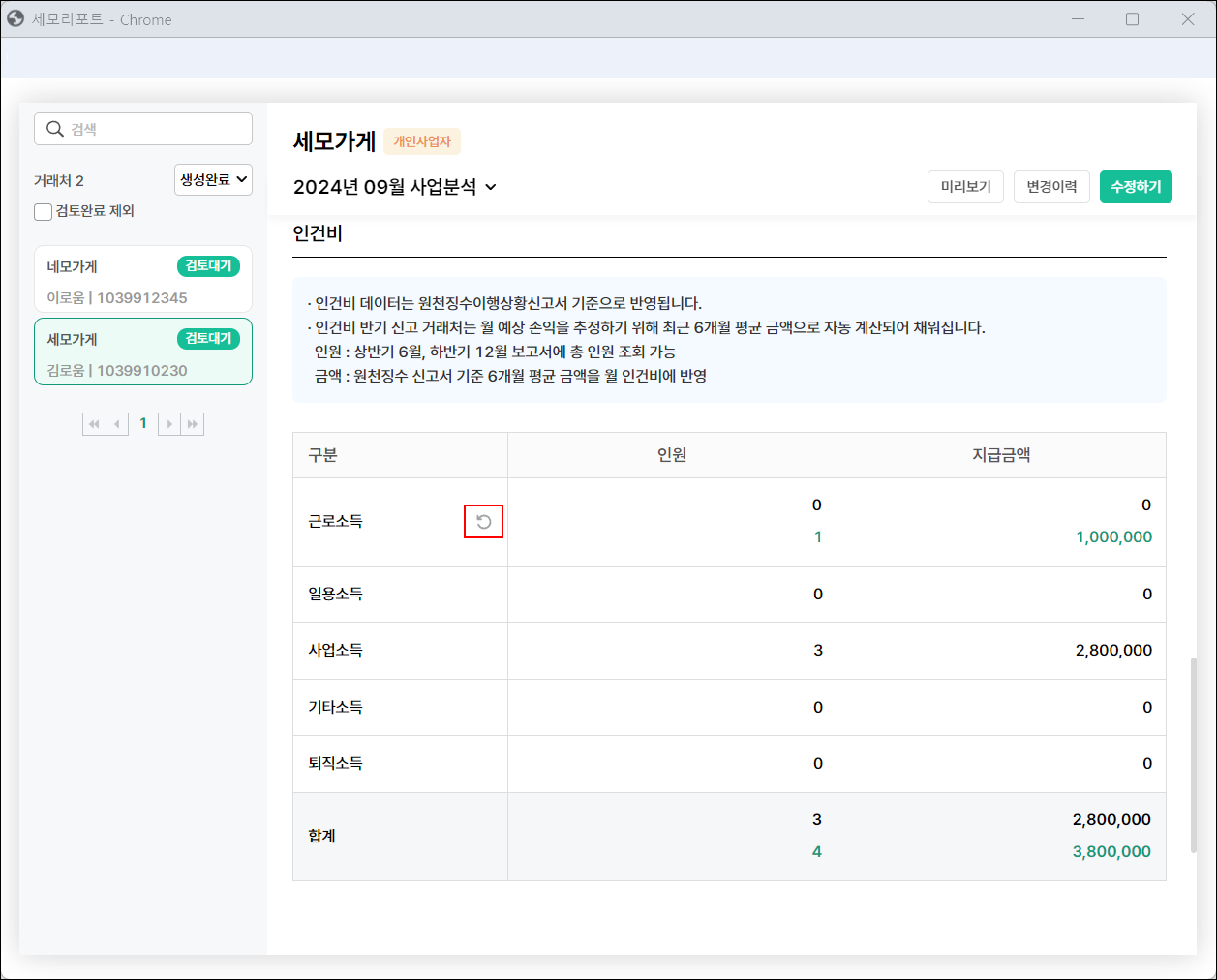Open 변경이력 change history

tap(1051, 187)
